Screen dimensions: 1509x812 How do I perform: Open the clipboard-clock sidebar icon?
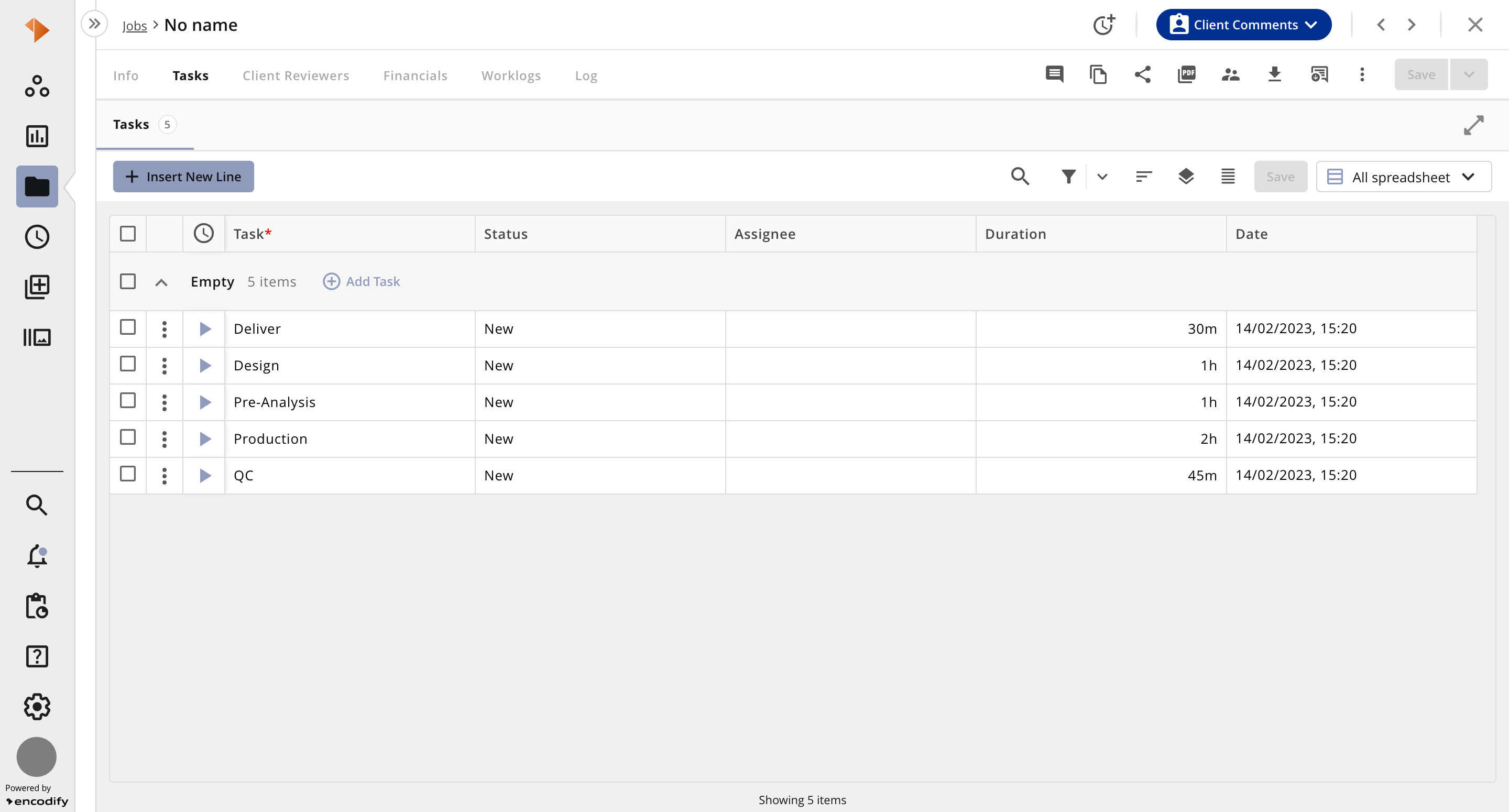pos(37,606)
